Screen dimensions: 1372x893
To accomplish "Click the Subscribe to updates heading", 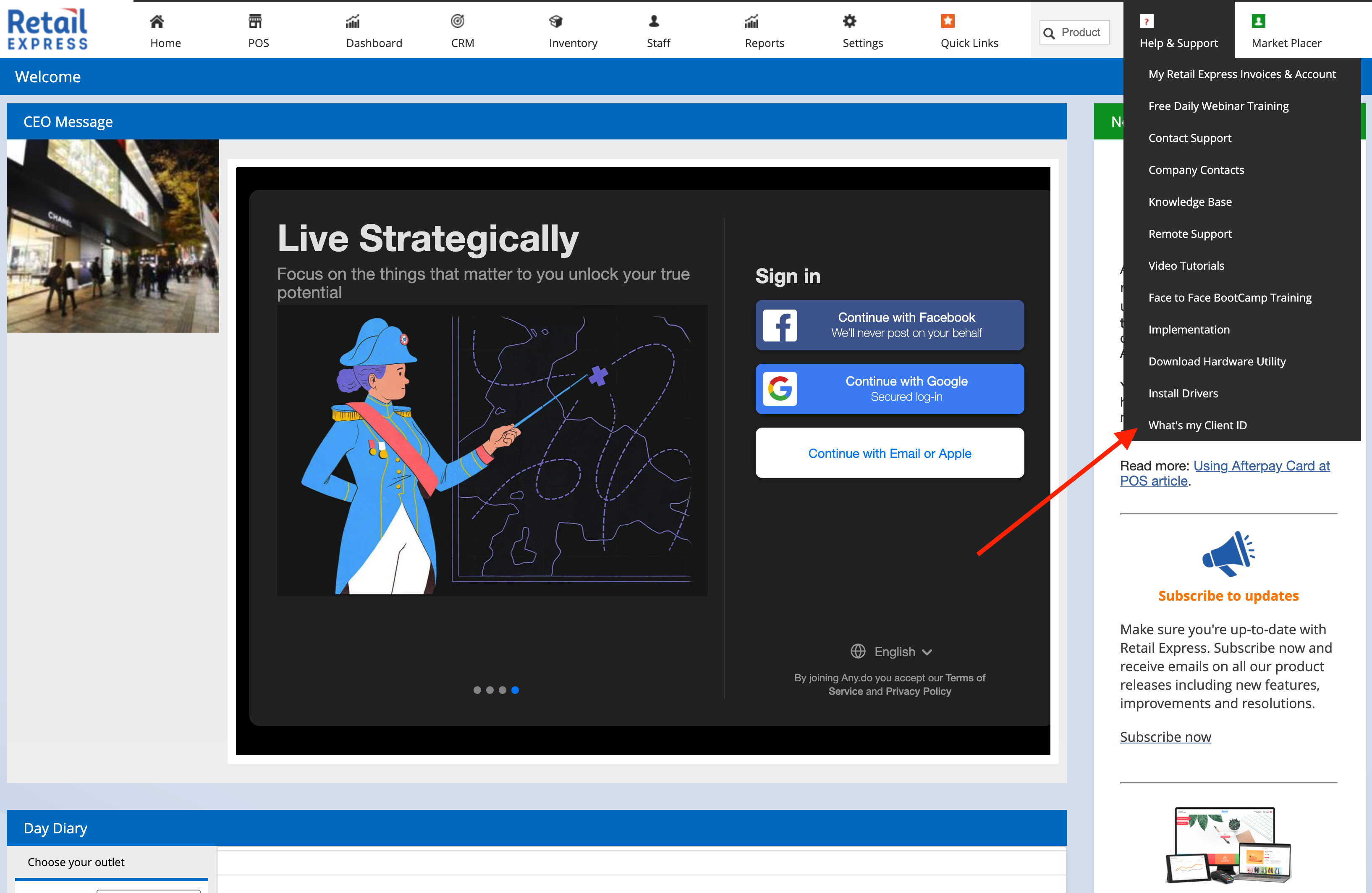I will point(1228,595).
